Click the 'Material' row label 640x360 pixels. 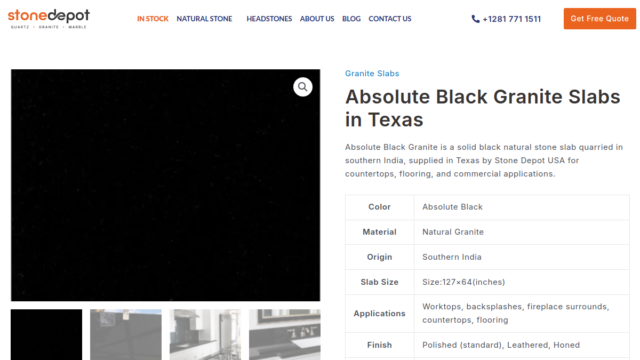click(379, 232)
